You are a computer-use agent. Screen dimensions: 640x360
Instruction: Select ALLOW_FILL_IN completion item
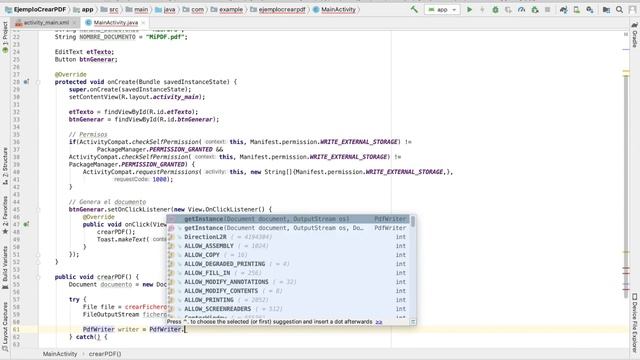tap(288, 273)
